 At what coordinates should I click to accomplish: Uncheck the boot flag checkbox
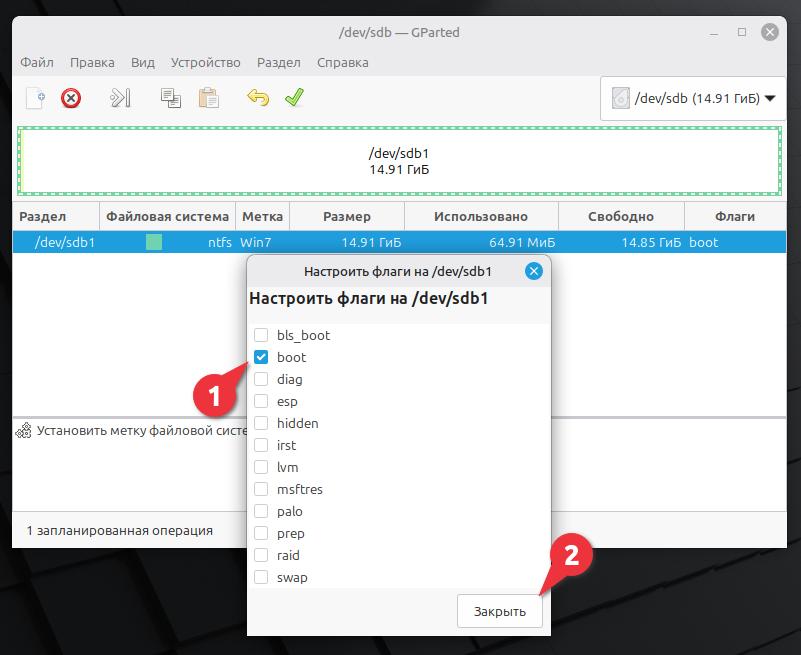pyautogui.click(x=261, y=357)
